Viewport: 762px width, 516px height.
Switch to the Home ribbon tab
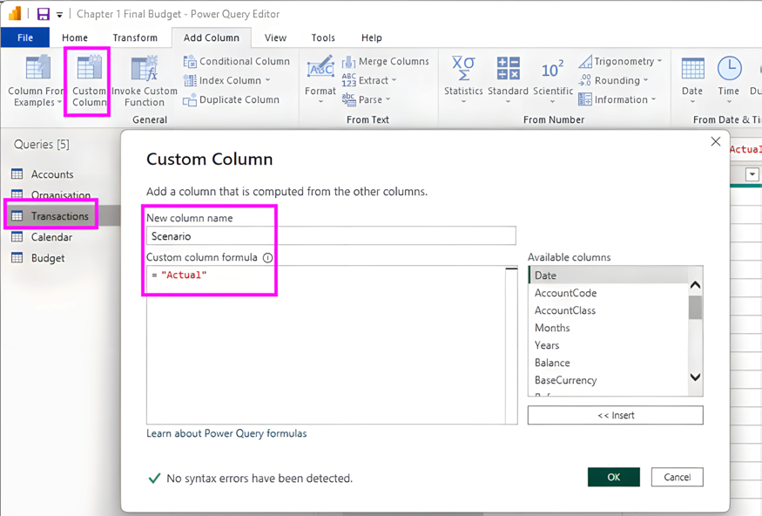click(x=75, y=37)
